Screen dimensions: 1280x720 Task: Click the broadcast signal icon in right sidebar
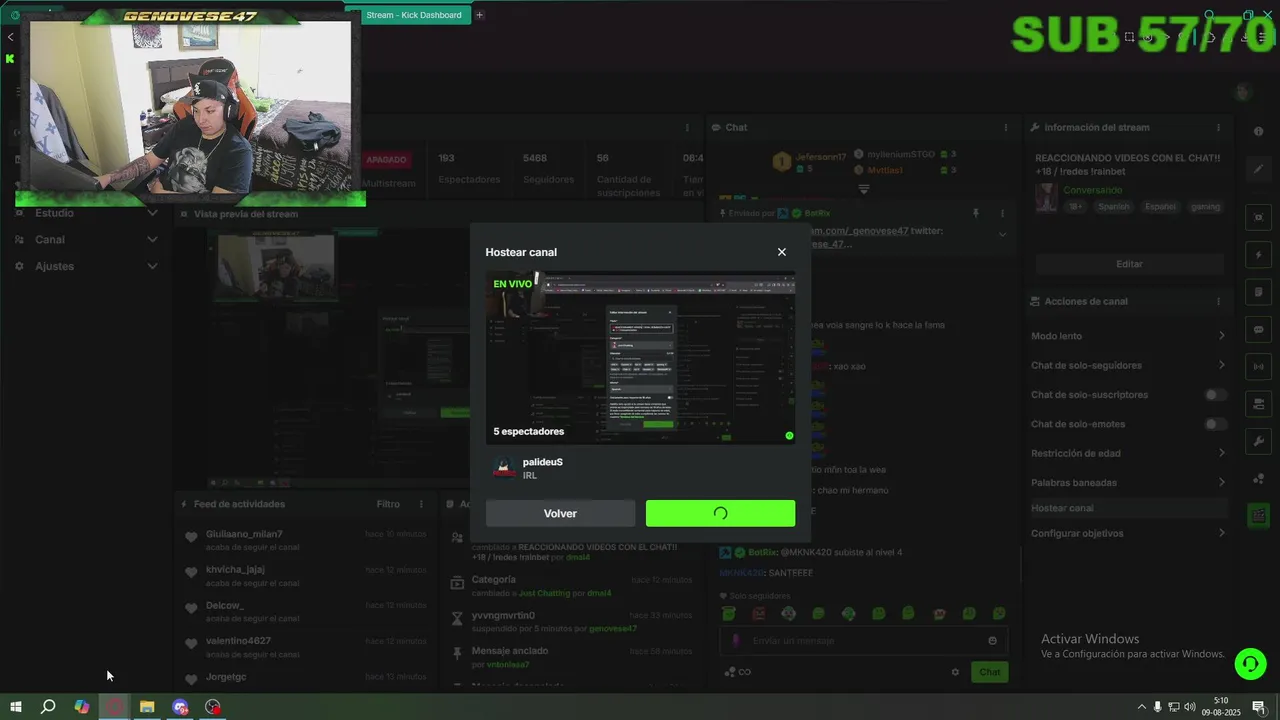(1259, 367)
